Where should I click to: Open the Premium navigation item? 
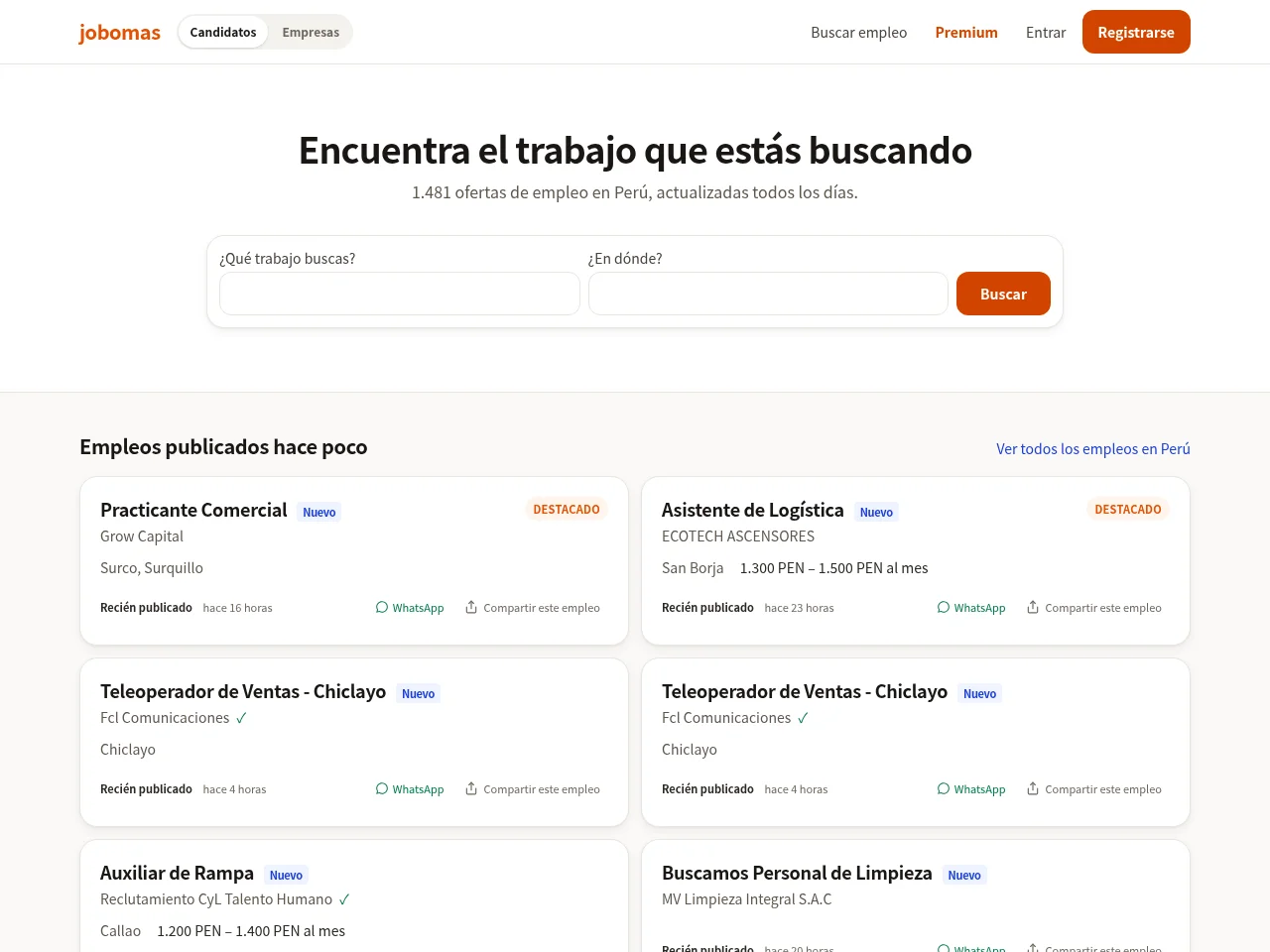click(966, 33)
